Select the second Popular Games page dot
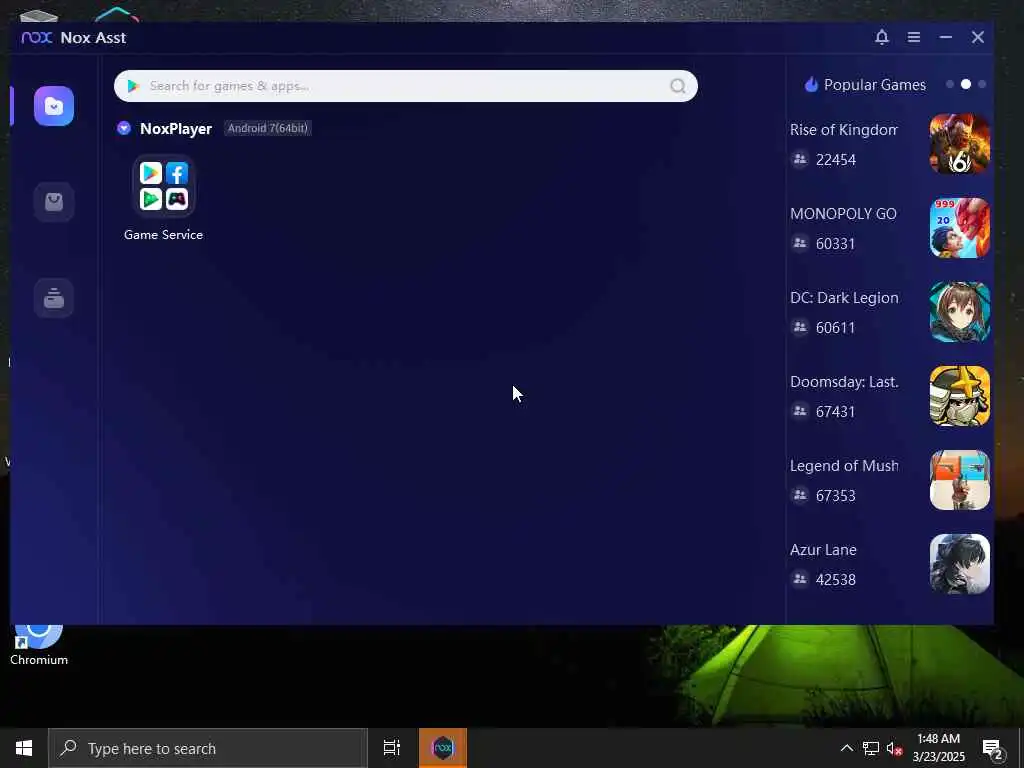The width and height of the screenshot is (1024, 768). (966, 84)
